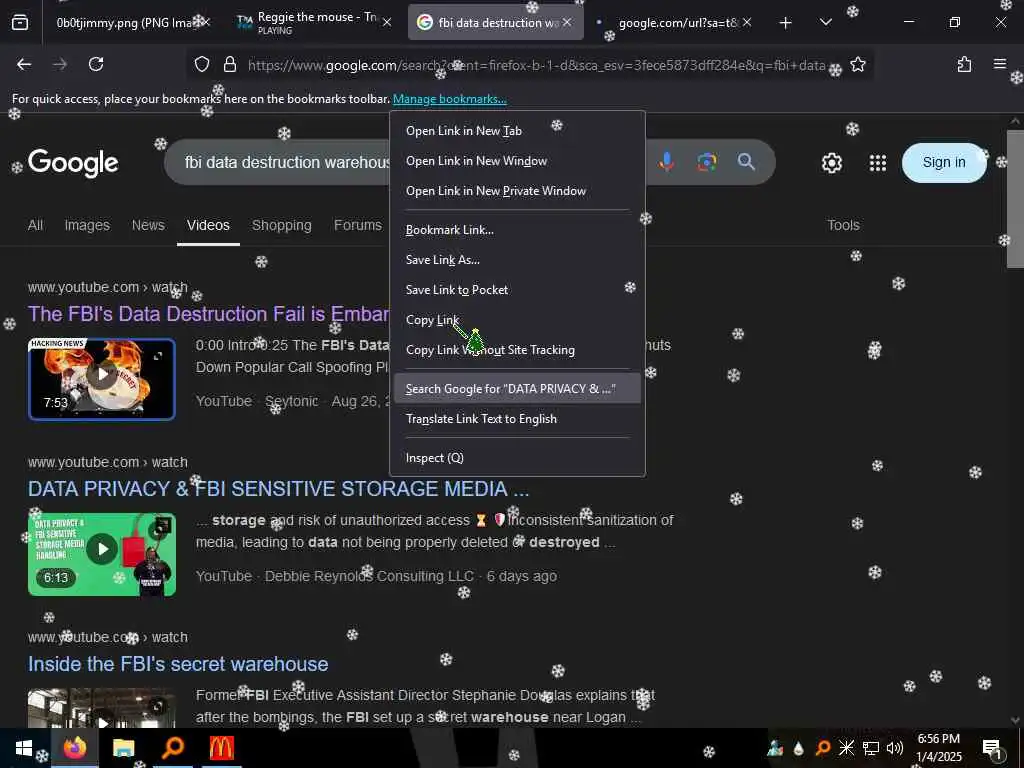This screenshot has width=1024, height=768.
Task: Choose Open Link in New Private Window
Action: click(517, 191)
